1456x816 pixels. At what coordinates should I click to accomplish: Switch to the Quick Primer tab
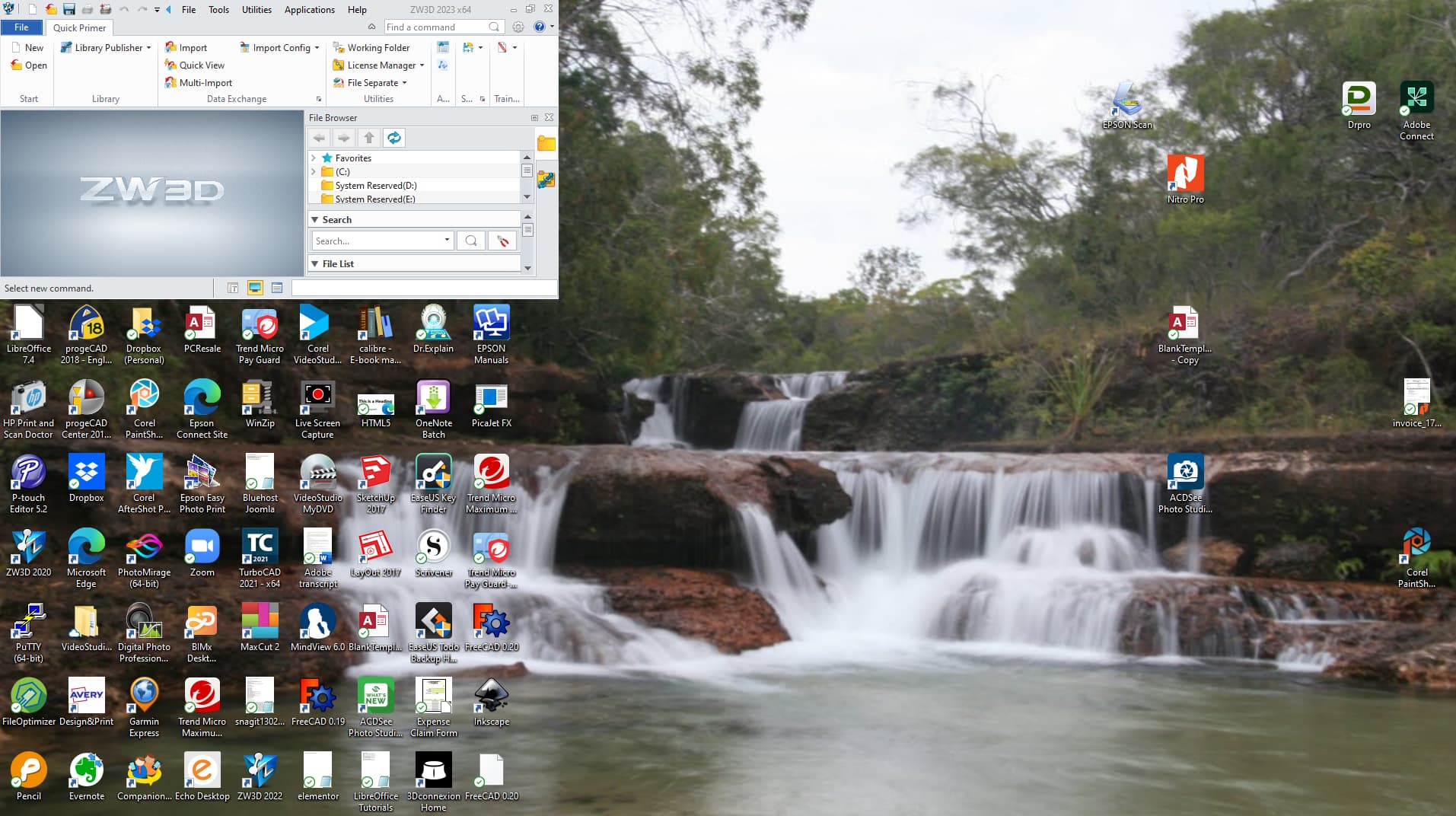click(80, 27)
